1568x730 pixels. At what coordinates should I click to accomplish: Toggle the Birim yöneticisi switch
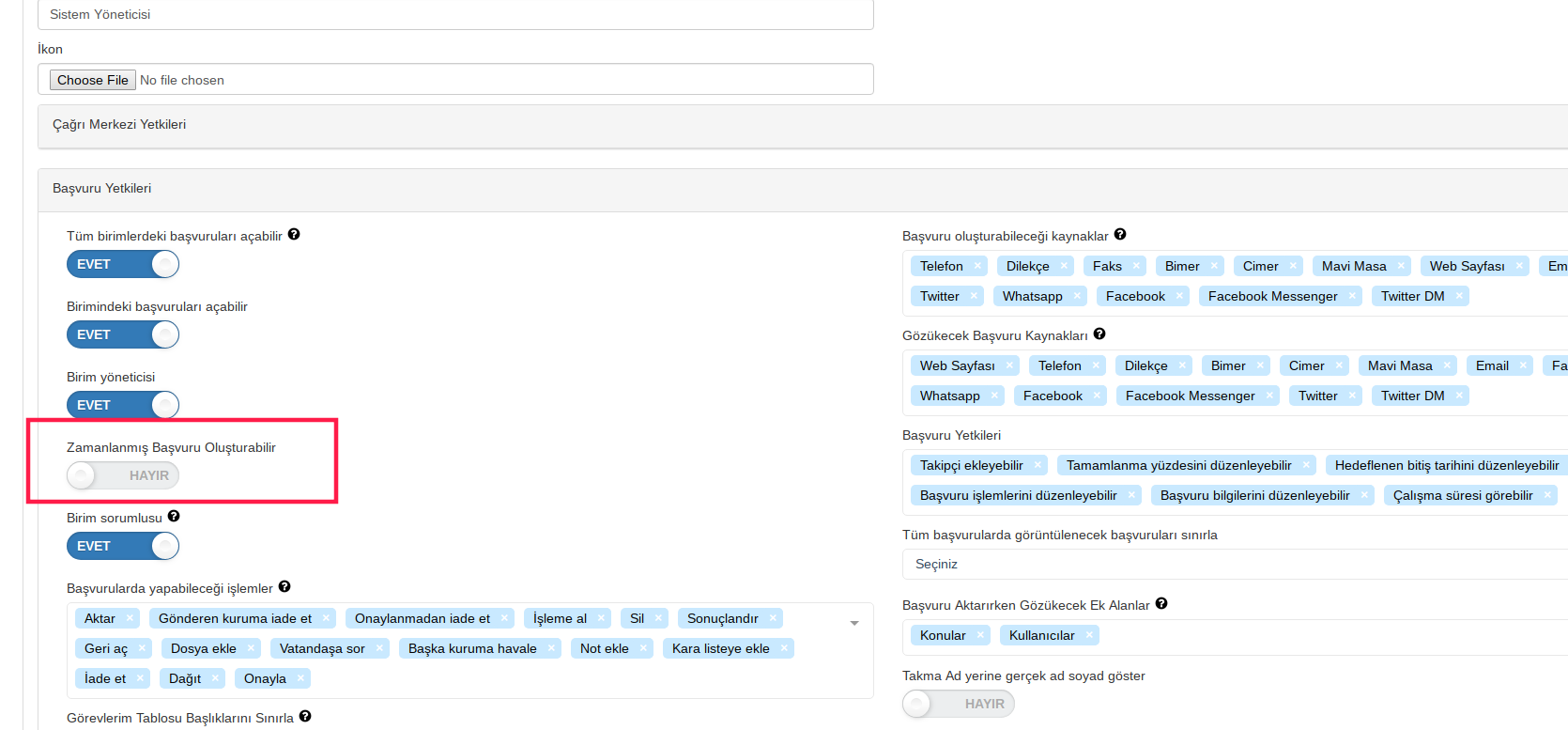(x=123, y=405)
